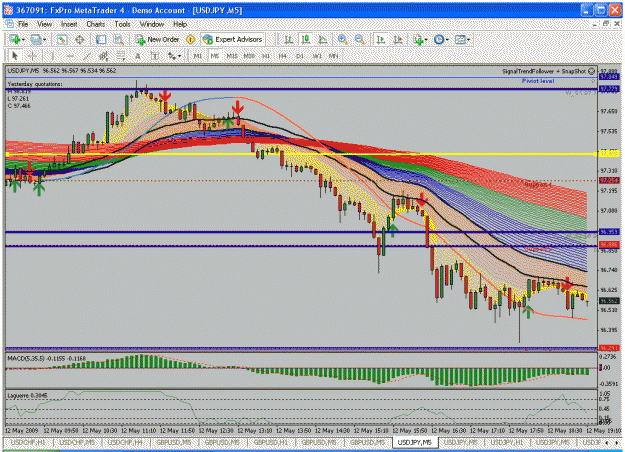
Task: Expand the Templates dropdown arrow
Action: [468, 40]
